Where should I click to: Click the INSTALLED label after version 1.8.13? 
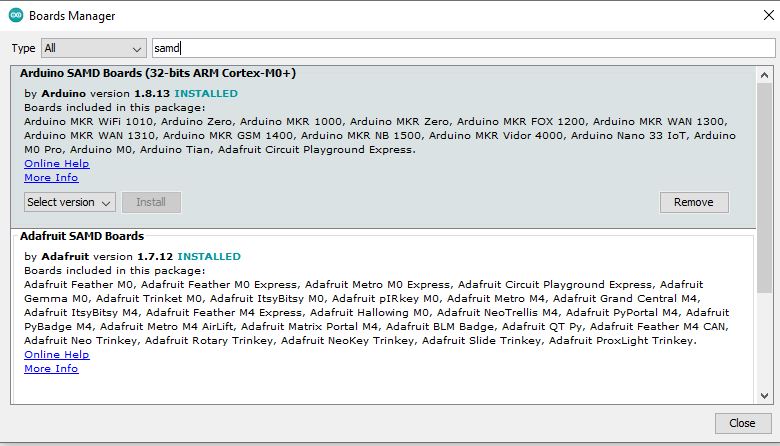[206, 93]
